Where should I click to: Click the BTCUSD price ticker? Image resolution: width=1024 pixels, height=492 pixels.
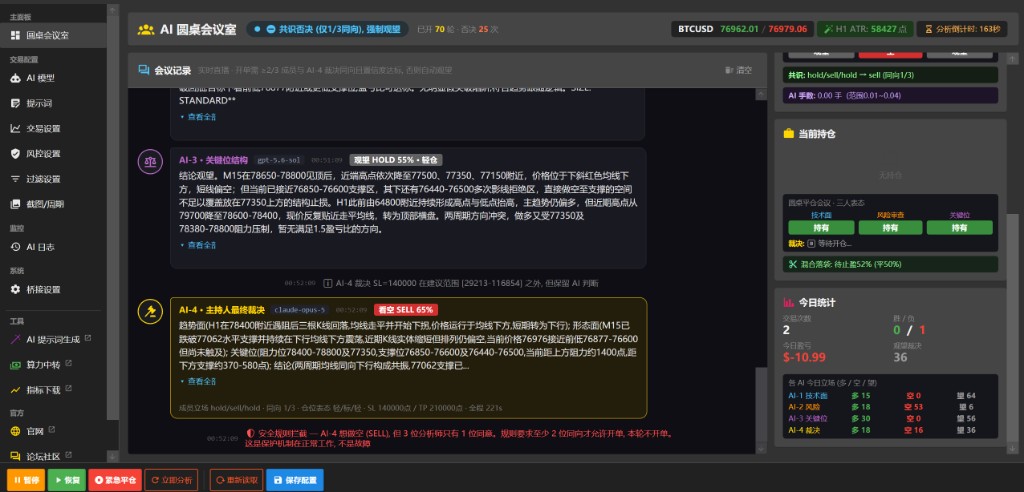(742, 29)
